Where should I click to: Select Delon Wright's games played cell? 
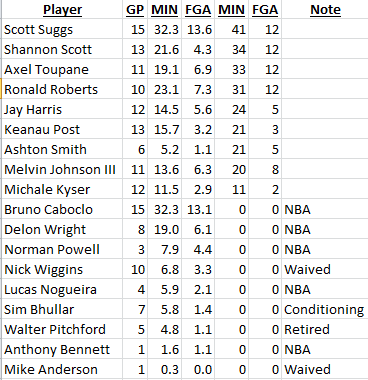point(135,229)
